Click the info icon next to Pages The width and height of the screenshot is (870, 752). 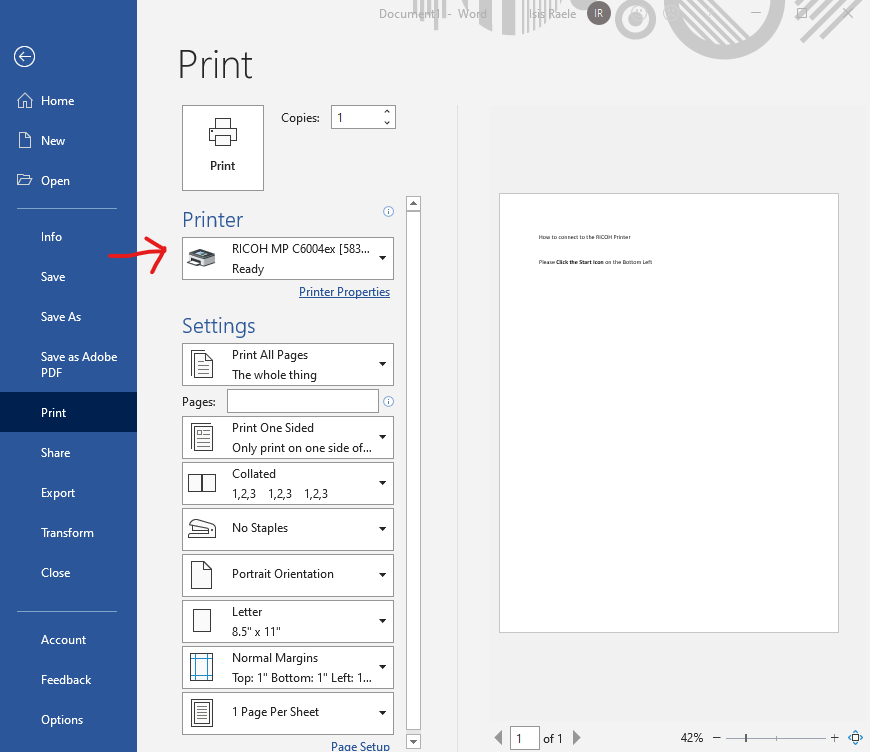(x=388, y=401)
